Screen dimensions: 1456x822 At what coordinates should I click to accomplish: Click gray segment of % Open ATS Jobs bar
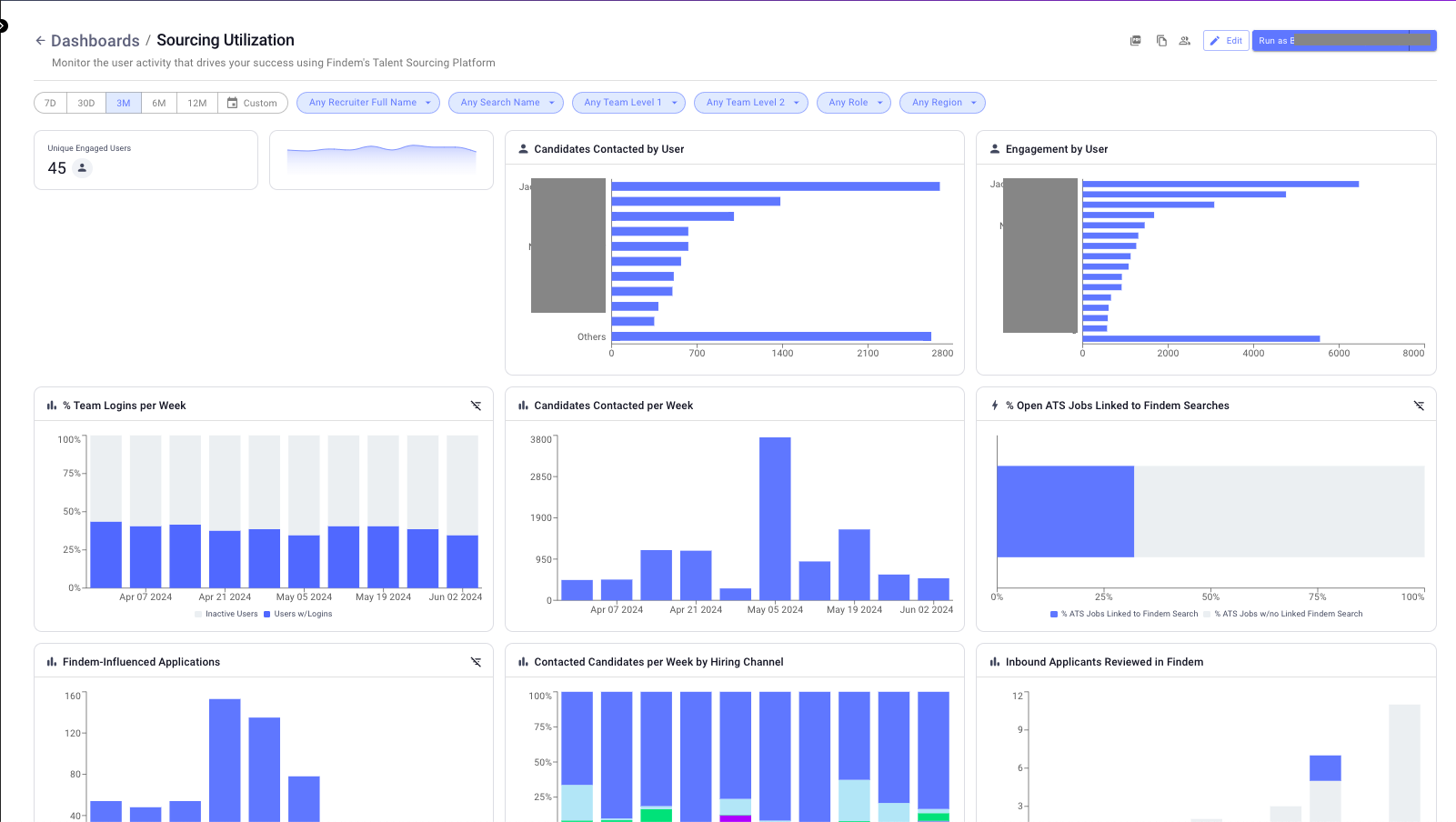(1280, 511)
